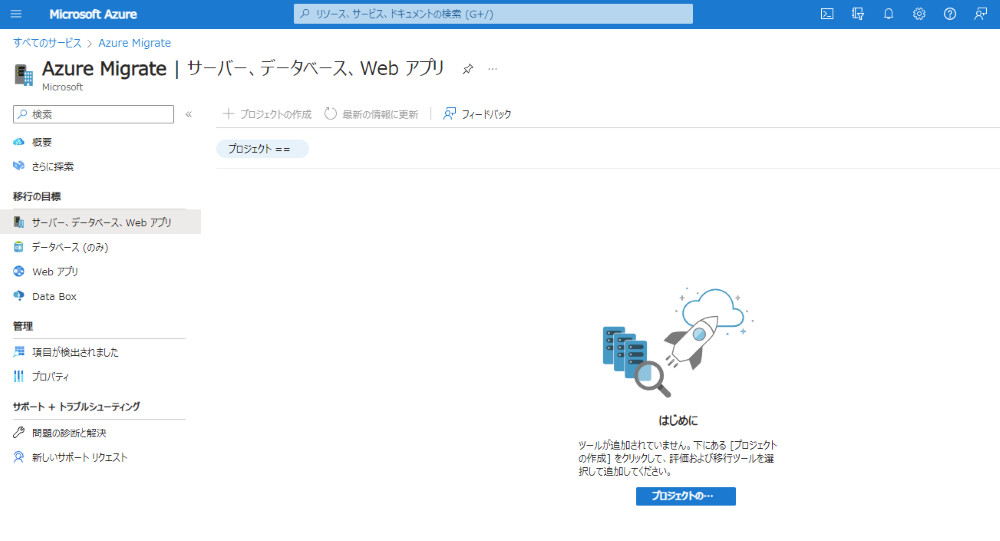The height and width of the screenshot is (541, 1000).
Task: Follow the すべてのサービス breadcrumb link
Action: [47, 43]
